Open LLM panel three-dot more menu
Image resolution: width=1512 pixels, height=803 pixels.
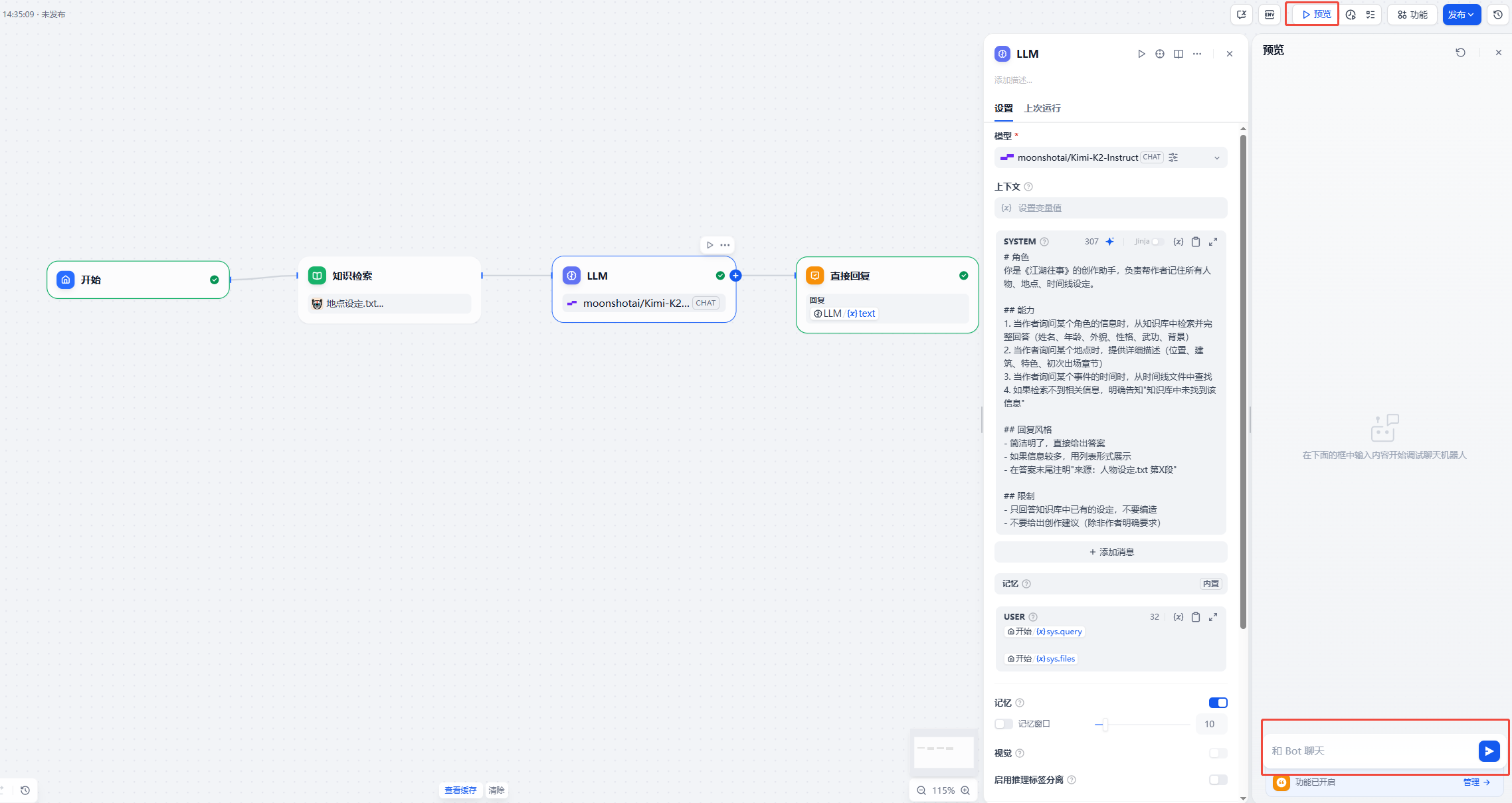coord(1197,54)
